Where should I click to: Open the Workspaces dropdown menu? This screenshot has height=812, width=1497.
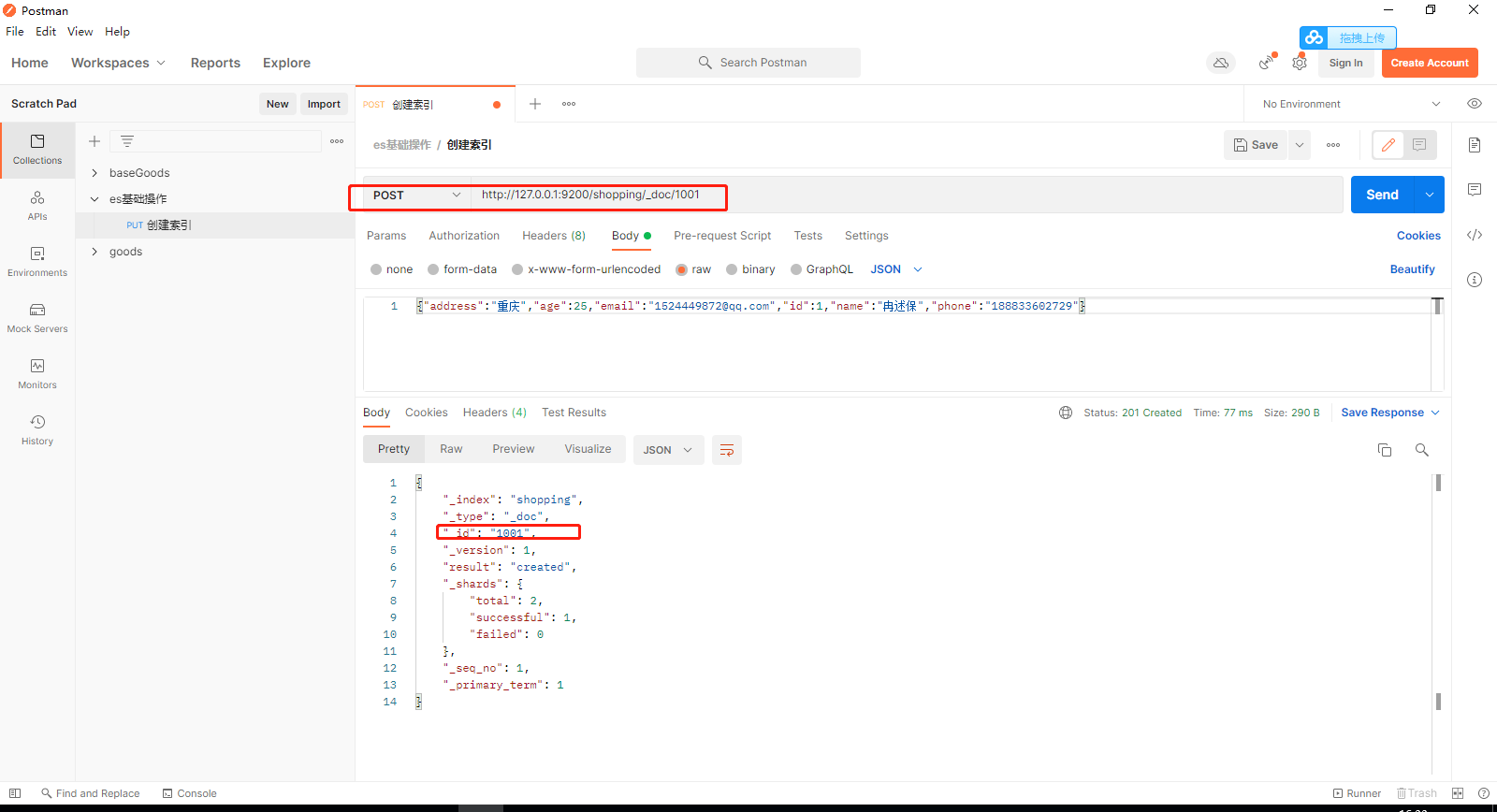tap(118, 63)
